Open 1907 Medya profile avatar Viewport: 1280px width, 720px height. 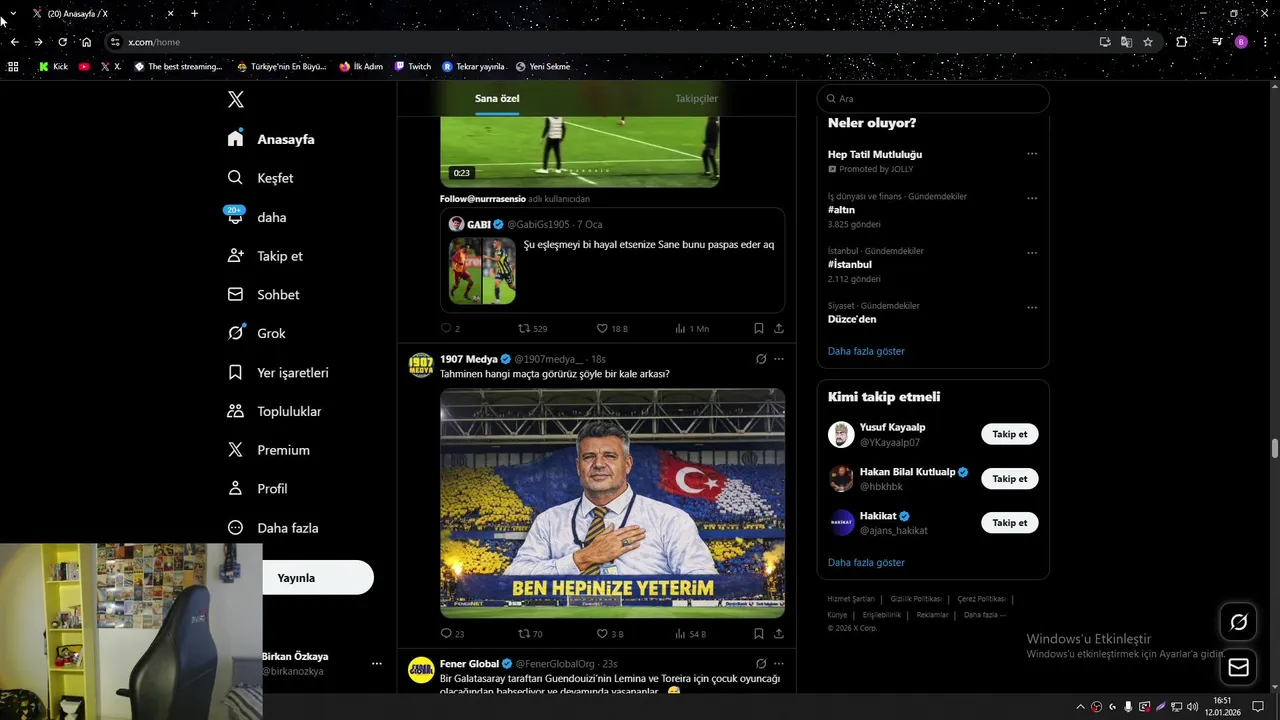(421, 365)
